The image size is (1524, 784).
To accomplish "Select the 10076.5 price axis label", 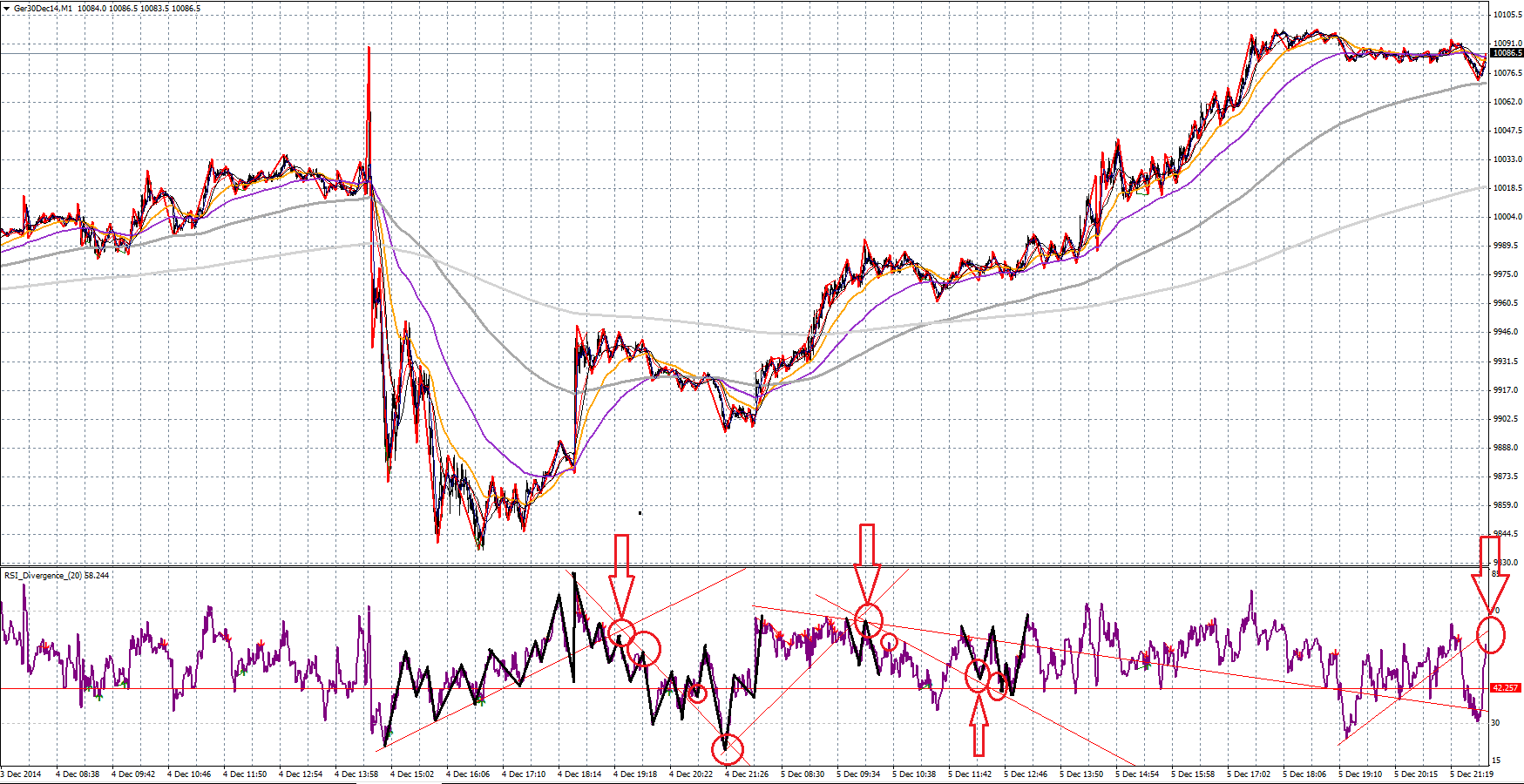I will [1508, 73].
